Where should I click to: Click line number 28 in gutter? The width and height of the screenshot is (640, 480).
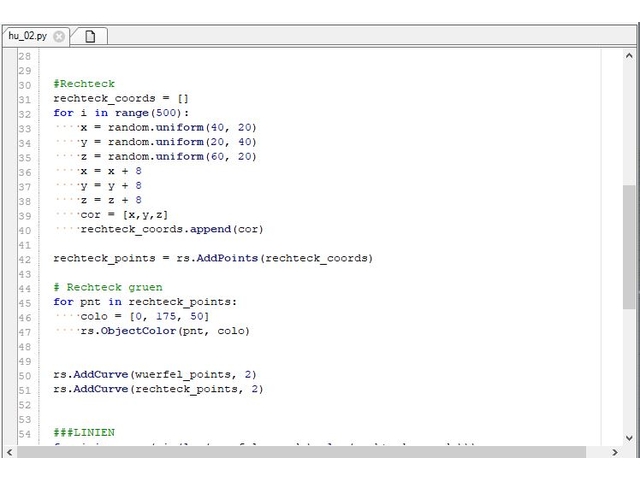click(x=24, y=56)
